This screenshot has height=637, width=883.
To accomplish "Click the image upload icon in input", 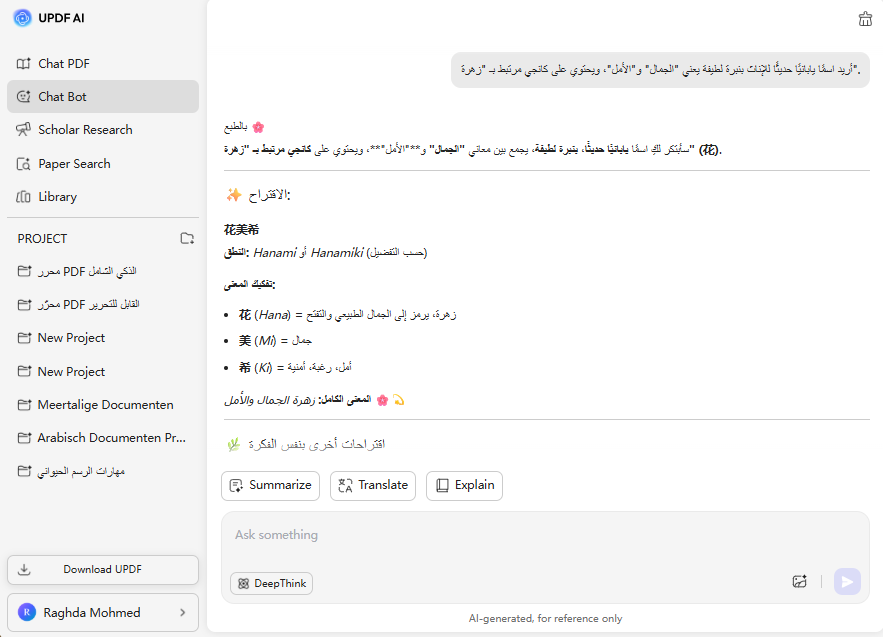I will (x=799, y=581).
